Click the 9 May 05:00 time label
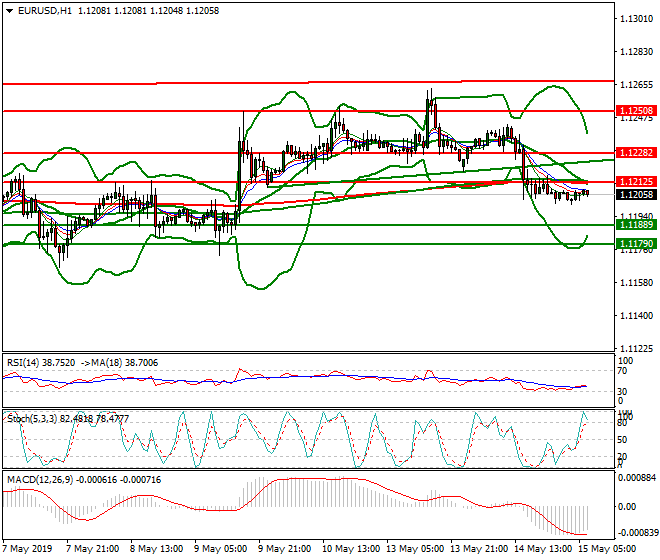This screenshot has width=660, height=560. [221, 549]
